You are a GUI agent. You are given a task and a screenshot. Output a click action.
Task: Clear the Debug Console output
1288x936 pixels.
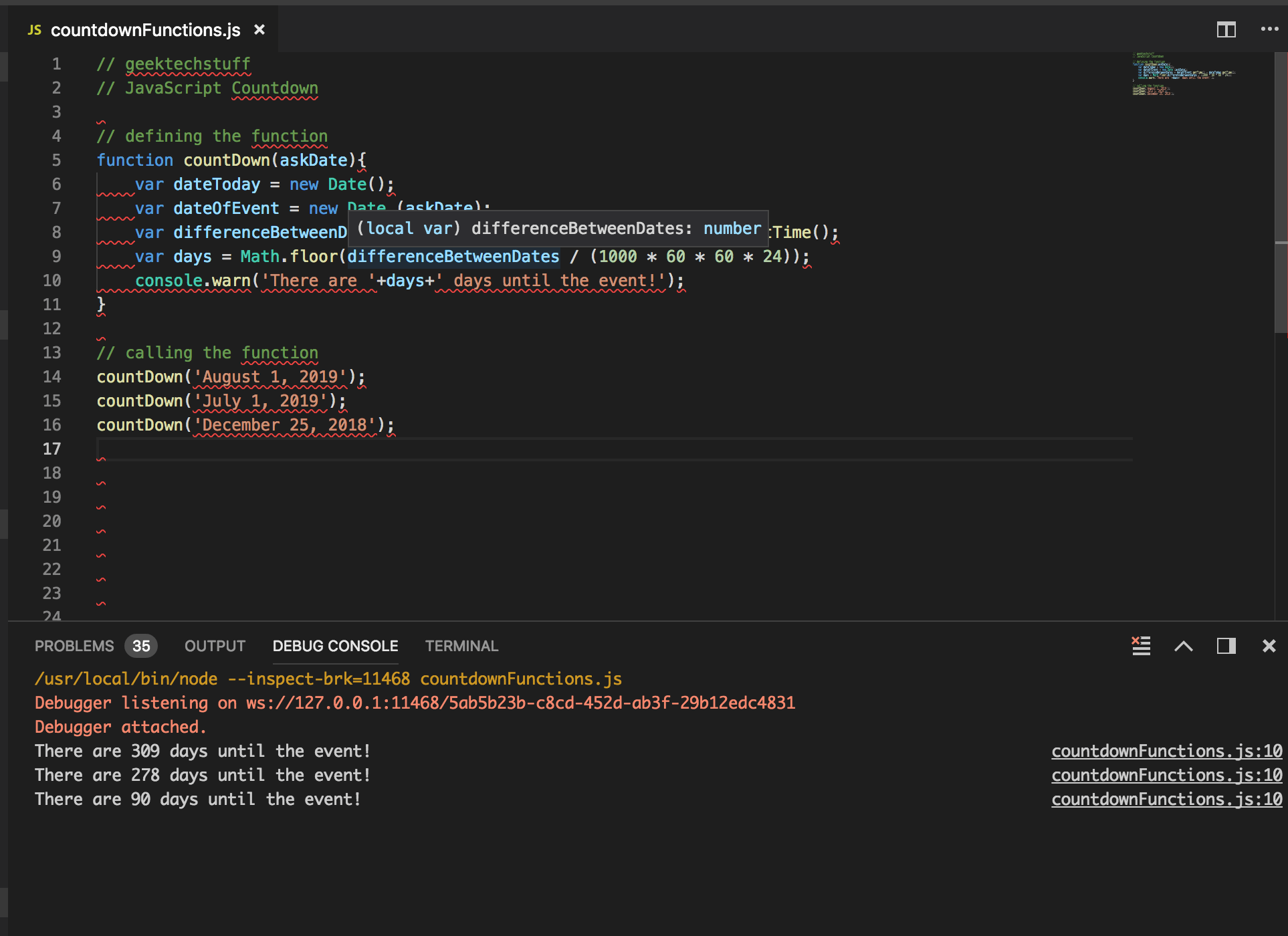(x=1140, y=646)
